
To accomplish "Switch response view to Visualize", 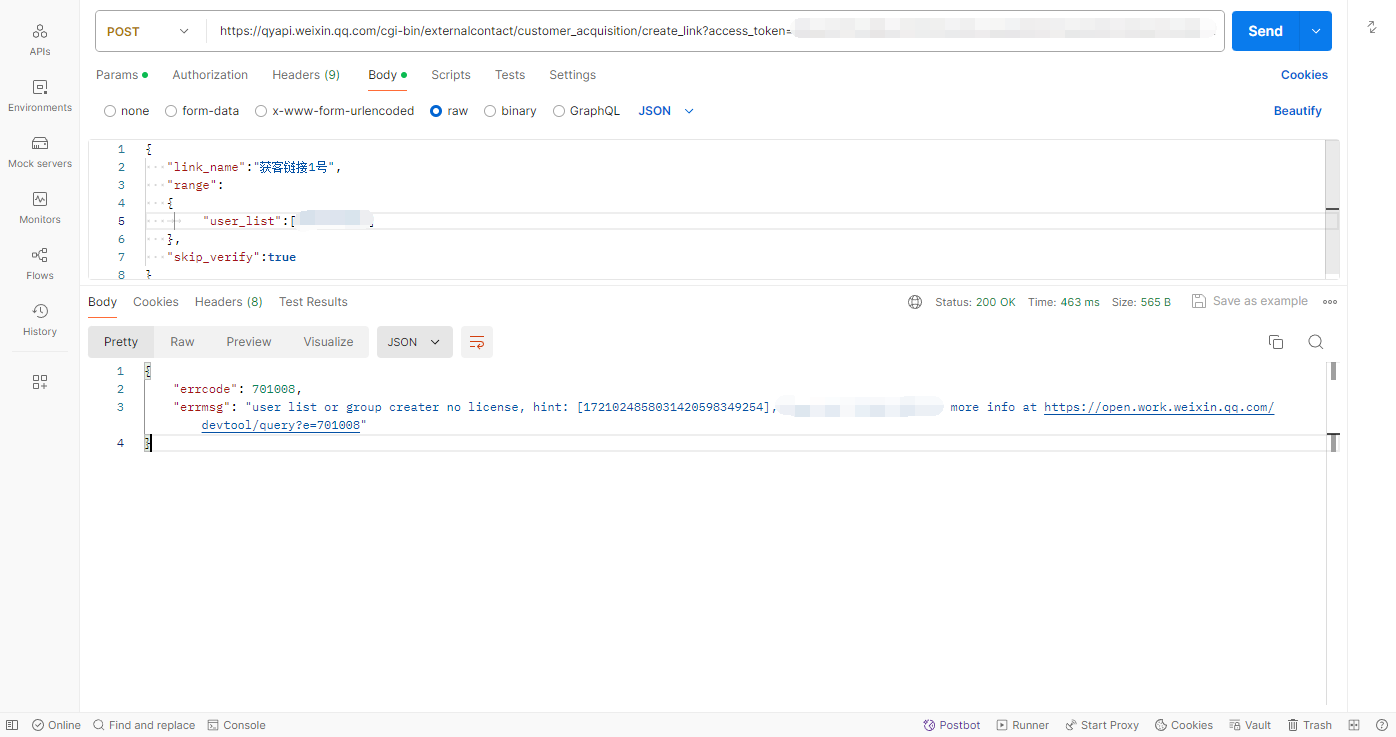I will pos(328,342).
